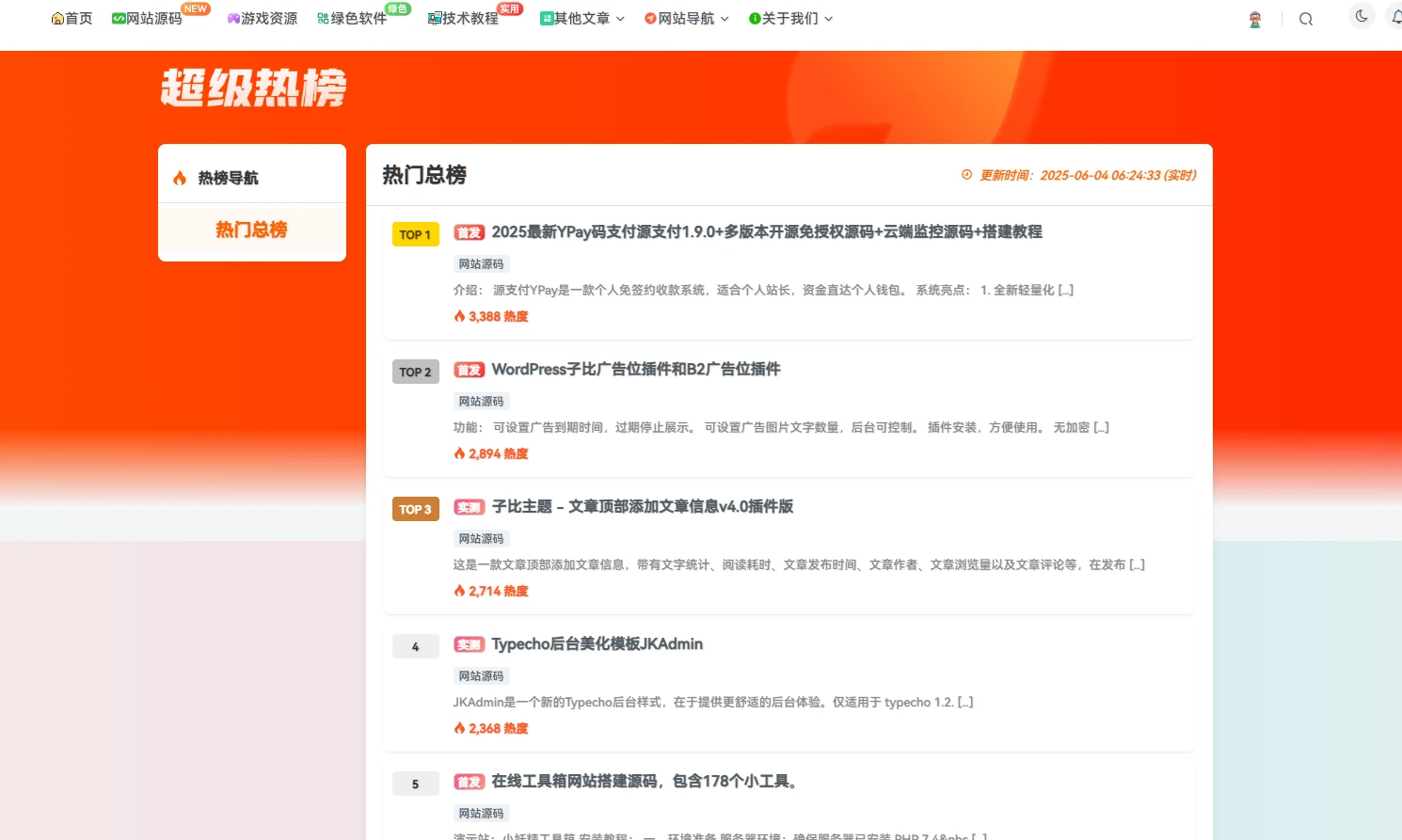Click the 2,368 热度 heat count
The width and height of the screenshot is (1402, 840).
491,729
